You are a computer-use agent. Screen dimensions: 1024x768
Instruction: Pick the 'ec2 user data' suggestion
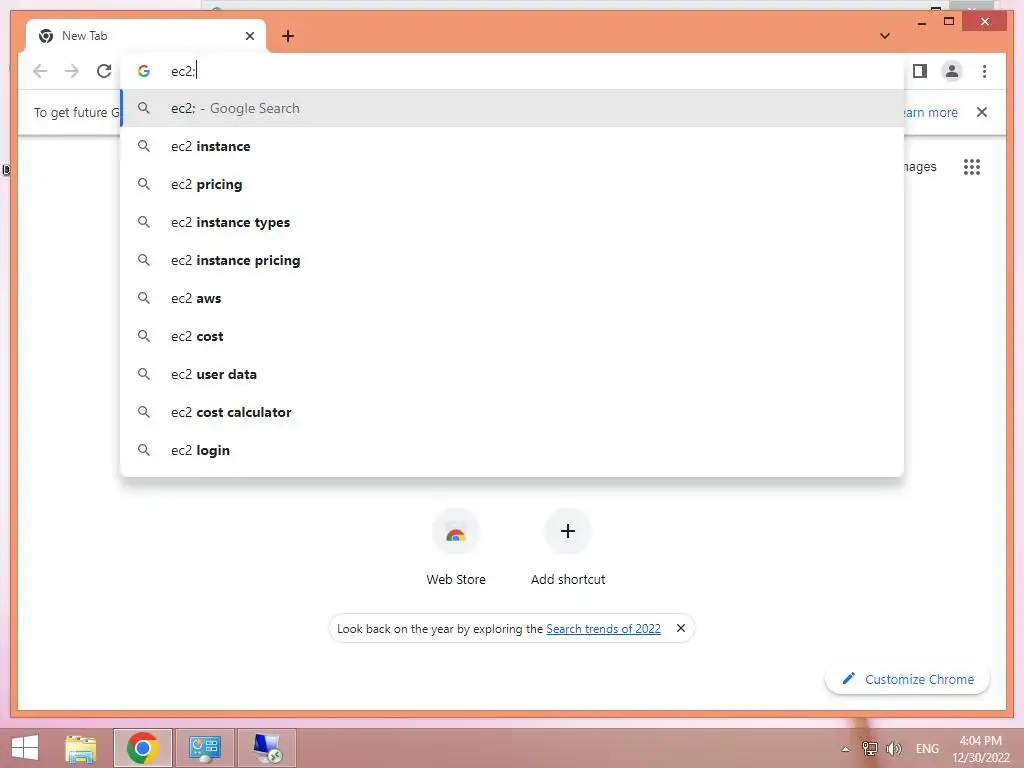[513, 374]
